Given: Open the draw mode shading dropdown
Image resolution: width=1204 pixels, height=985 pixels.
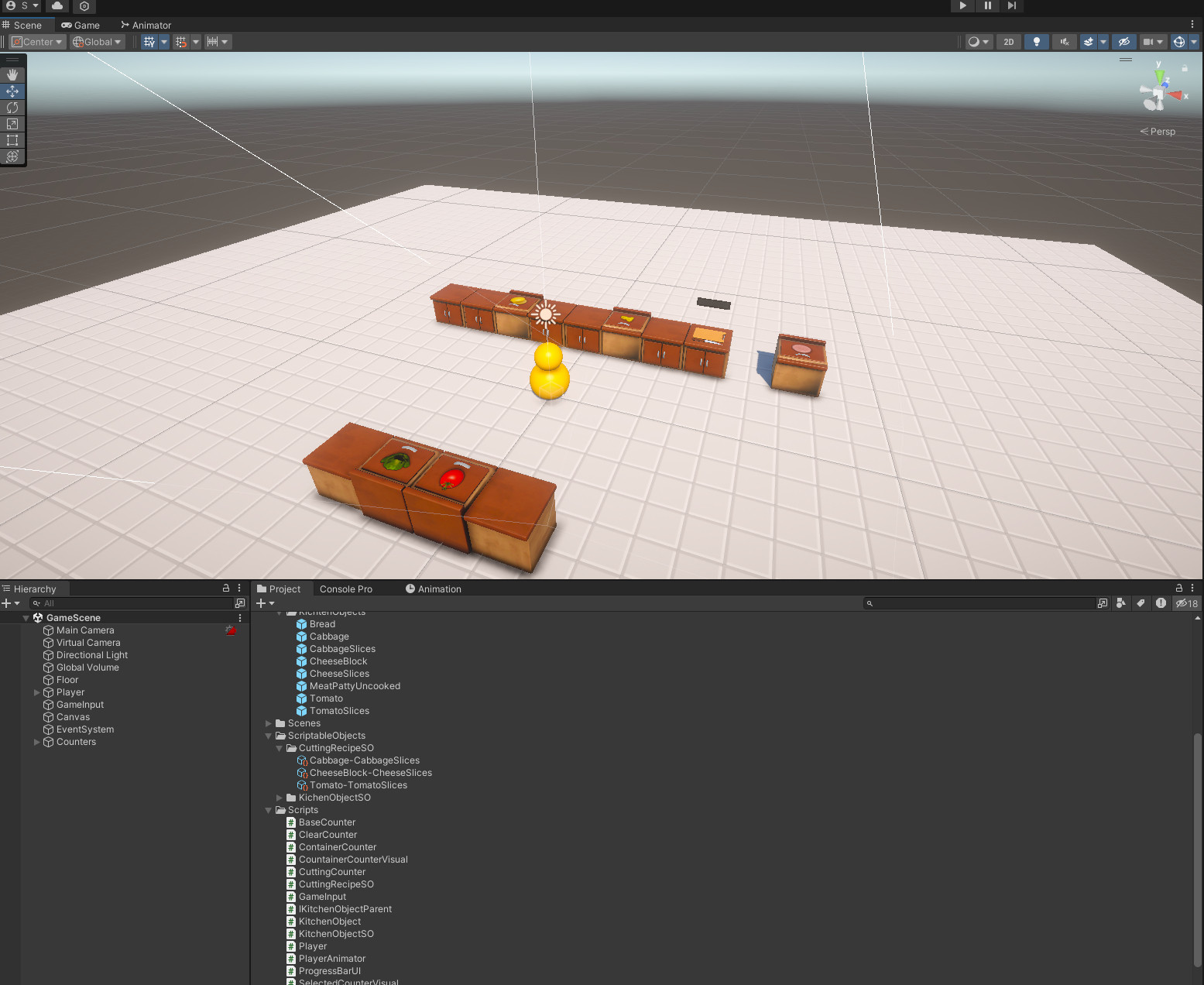Looking at the screenshot, I should tap(979, 42).
